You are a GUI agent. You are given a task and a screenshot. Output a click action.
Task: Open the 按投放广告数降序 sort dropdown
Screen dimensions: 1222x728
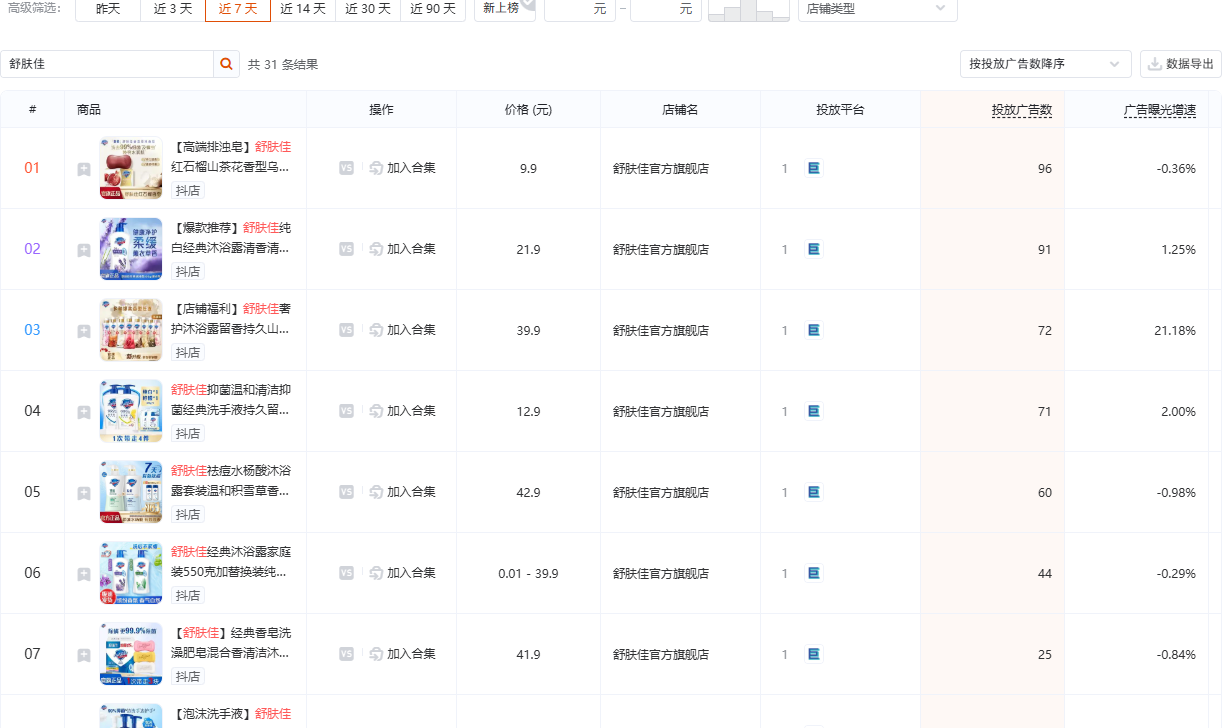click(1045, 64)
